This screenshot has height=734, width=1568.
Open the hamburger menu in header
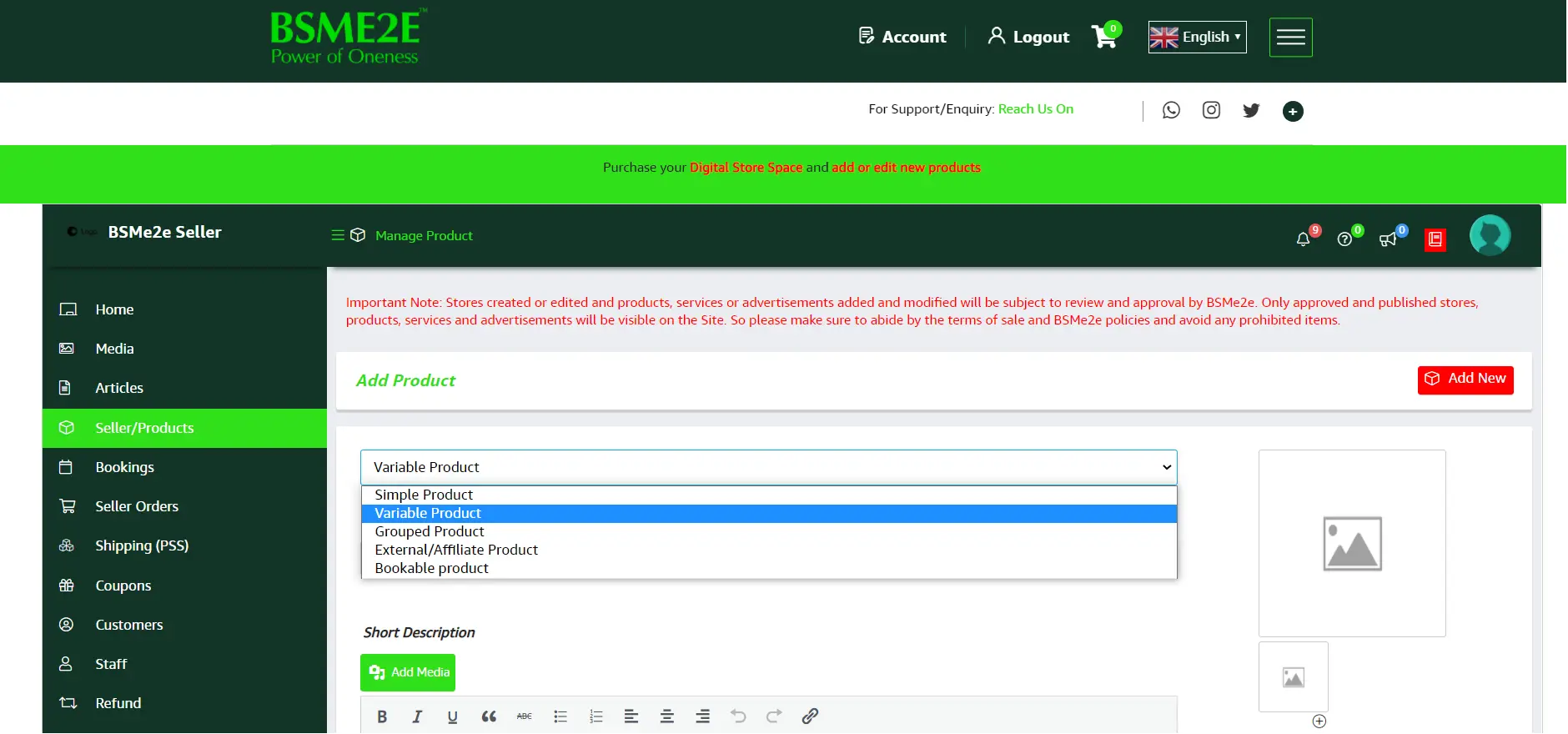tap(1290, 37)
